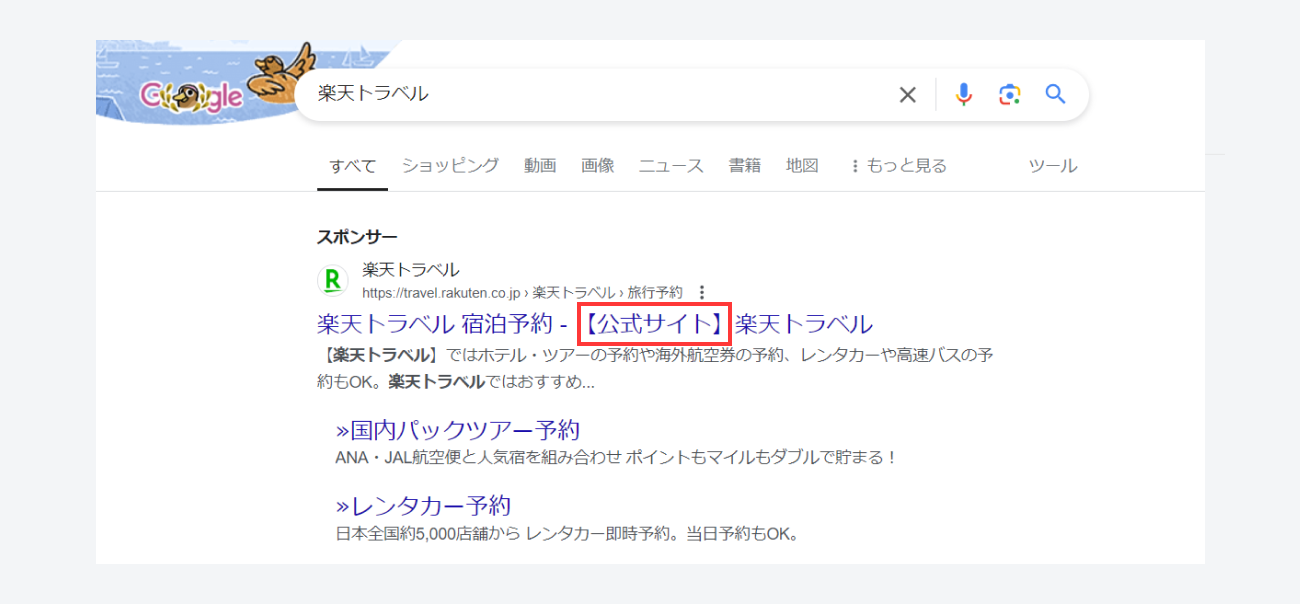Click the 【楽天トラベル】ではホテル snippet text
Viewport: 1300px width, 604px height.
(x=655, y=368)
